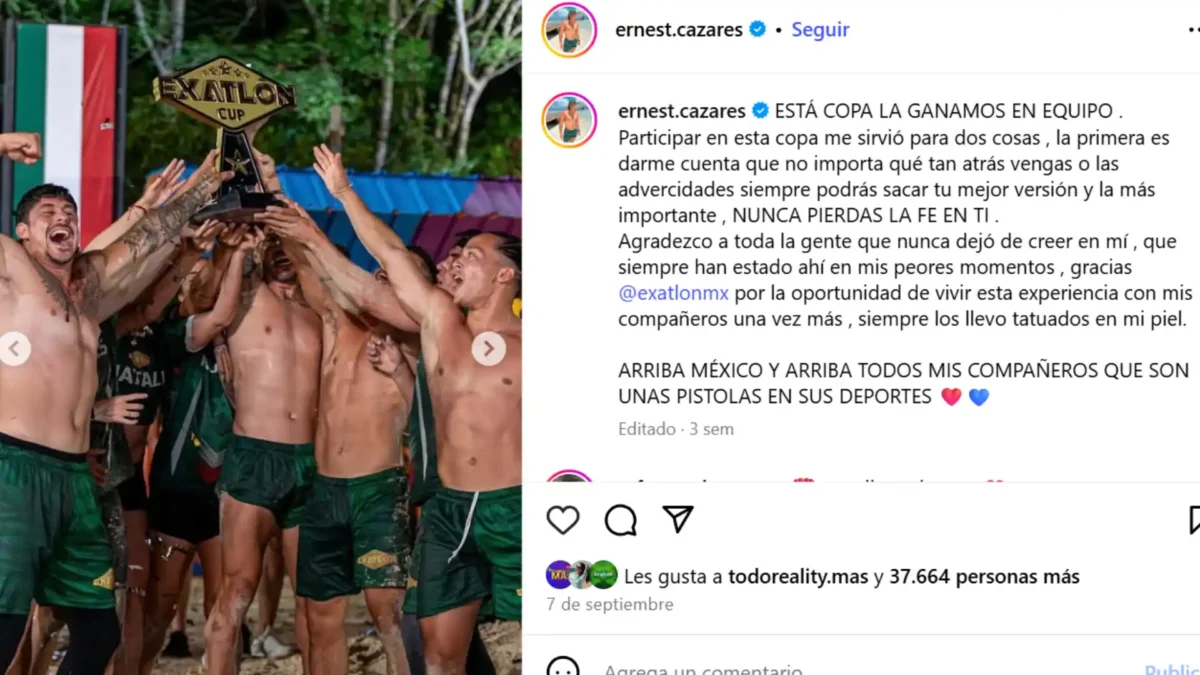This screenshot has height=675, width=1200.
Task: Click the Seguir follow button
Action: (820, 30)
